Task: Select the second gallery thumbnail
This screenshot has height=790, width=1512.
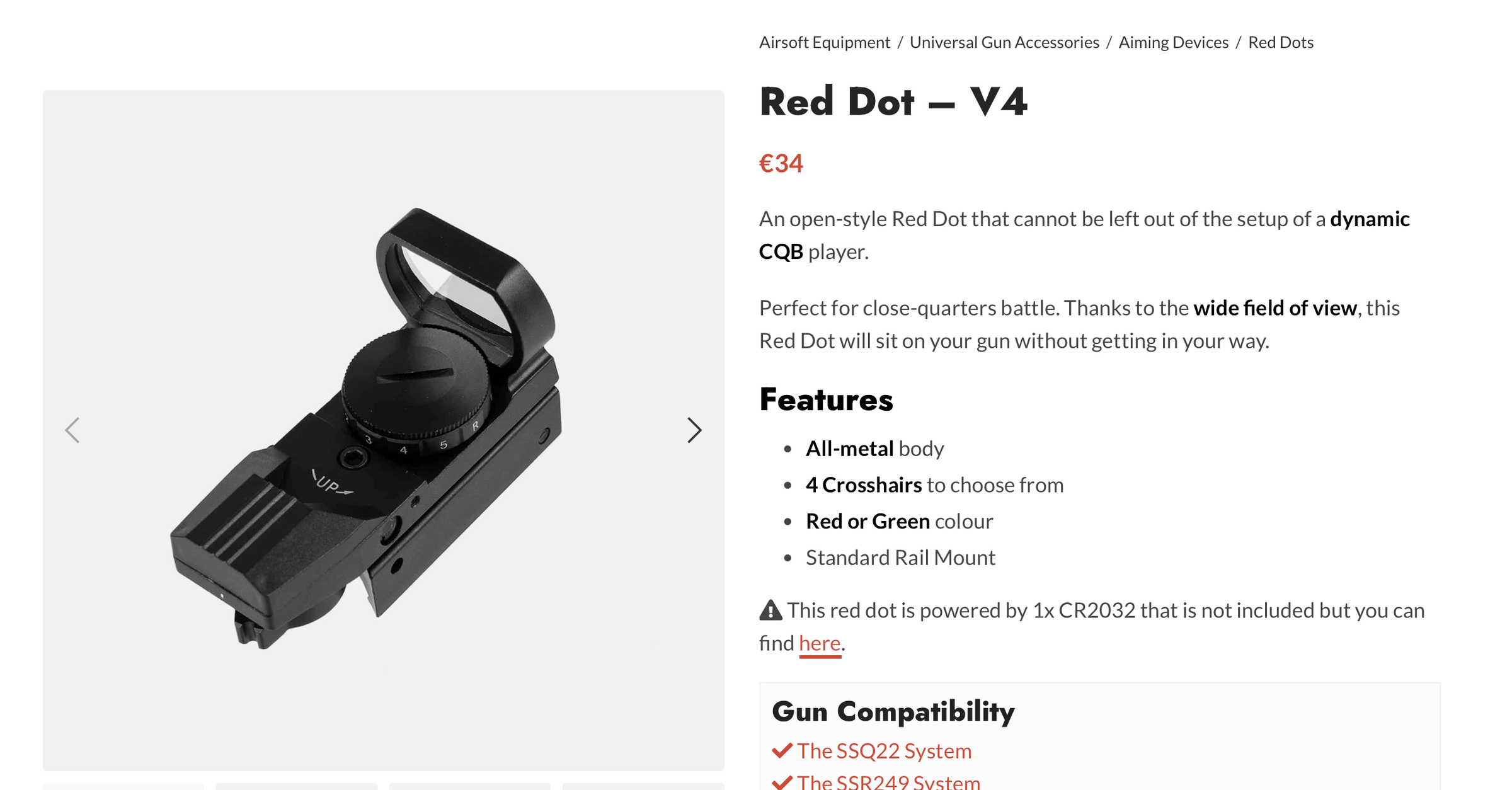Action: [297, 787]
